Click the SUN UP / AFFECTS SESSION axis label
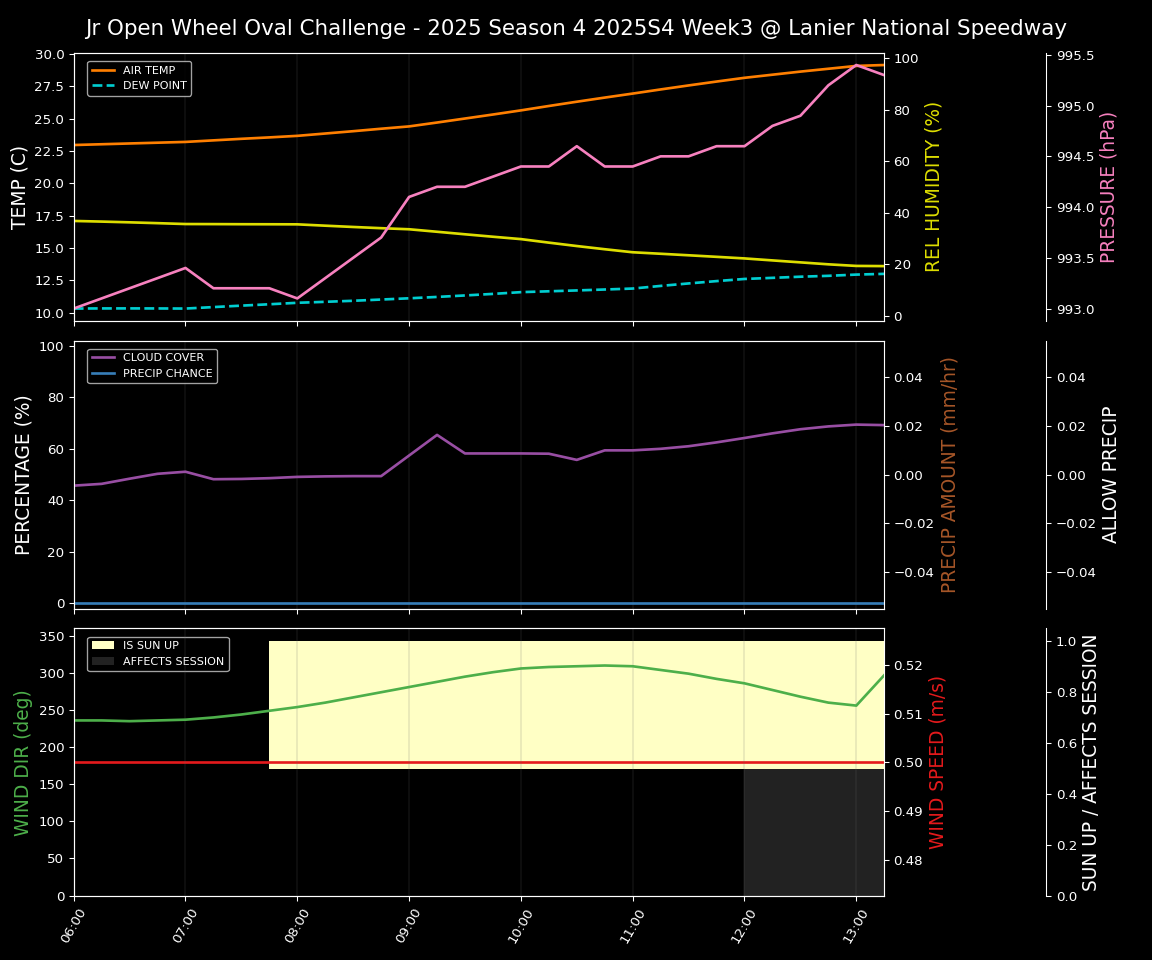The width and height of the screenshot is (1152, 960). [x=1090, y=762]
